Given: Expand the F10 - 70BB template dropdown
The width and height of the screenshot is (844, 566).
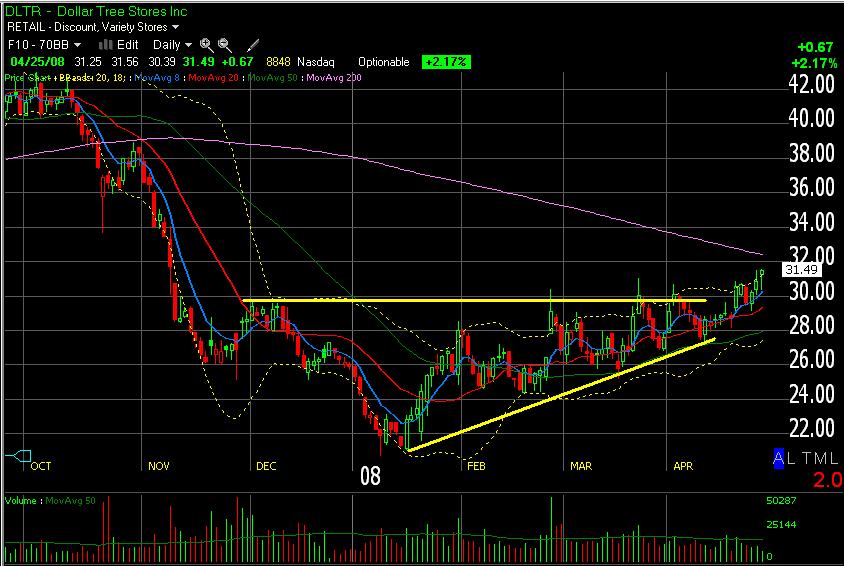Looking at the screenshot, I should click(44, 45).
